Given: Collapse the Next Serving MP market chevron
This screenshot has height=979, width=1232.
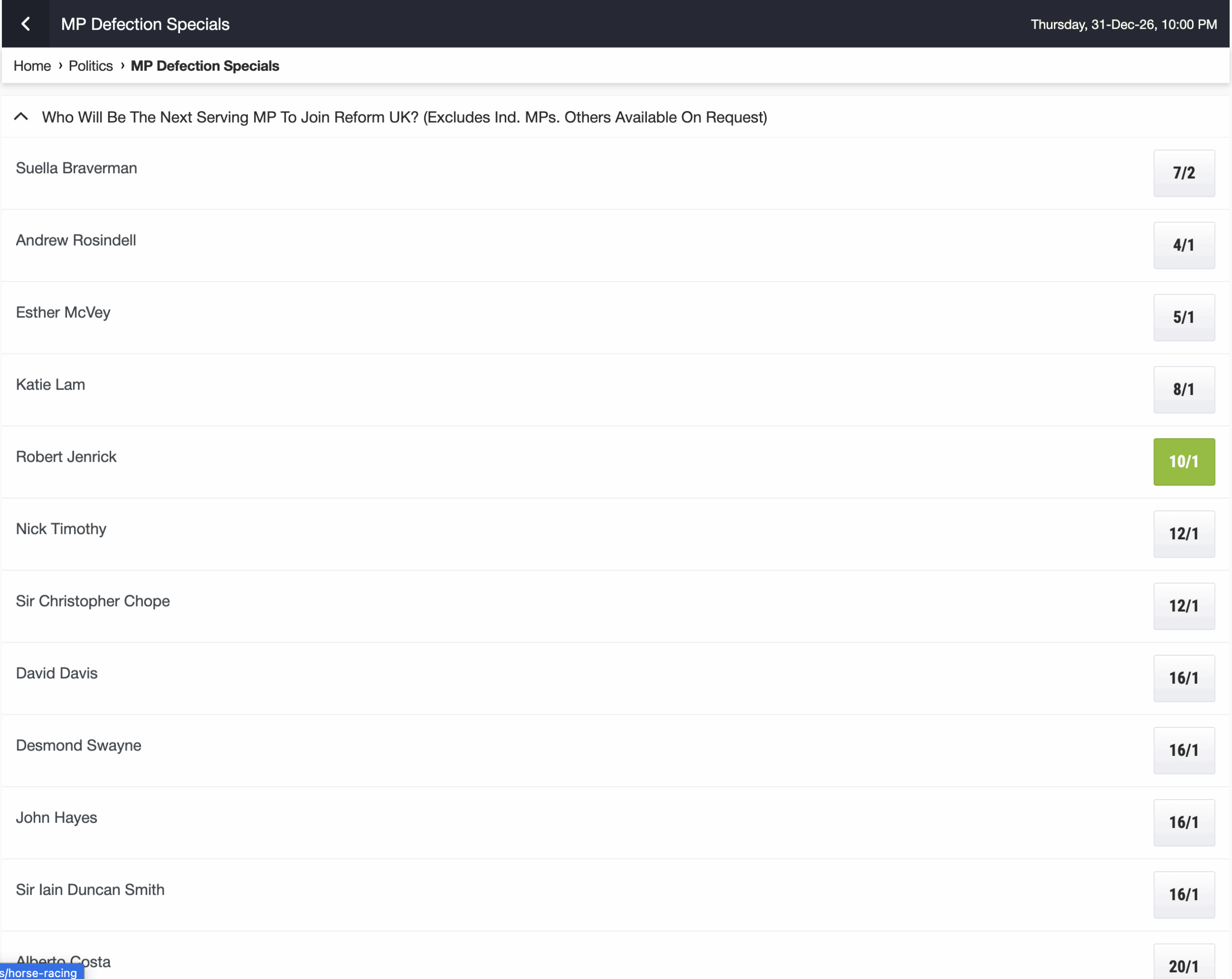Looking at the screenshot, I should [x=21, y=117].
